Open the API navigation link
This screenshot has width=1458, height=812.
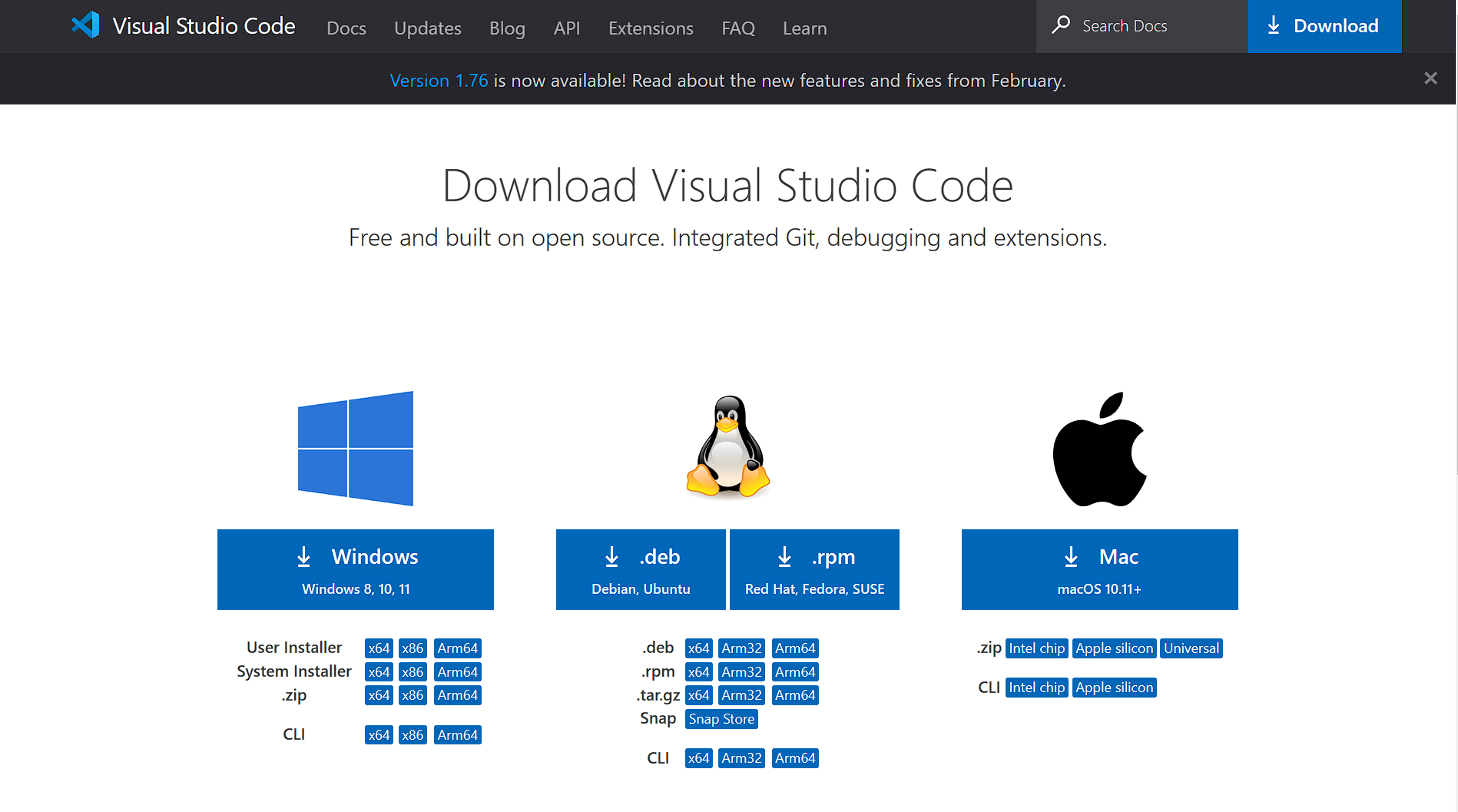pyautogui.click(x=567, y=28)
